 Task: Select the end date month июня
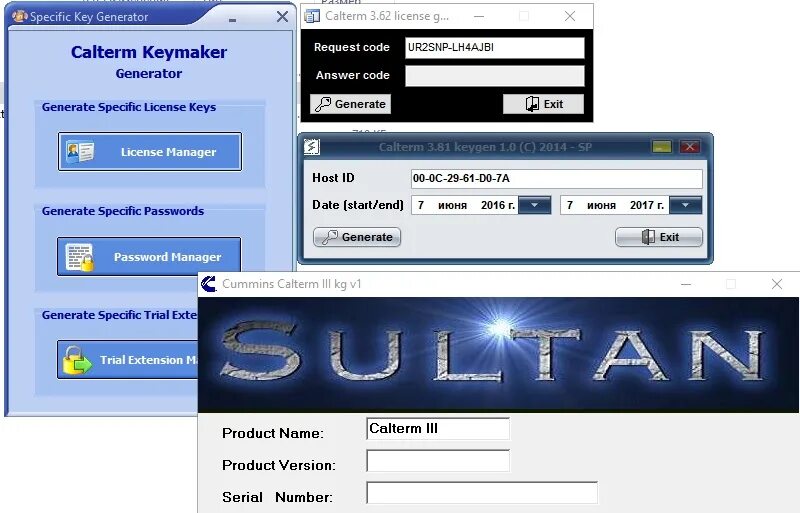(x=602, y=205)
